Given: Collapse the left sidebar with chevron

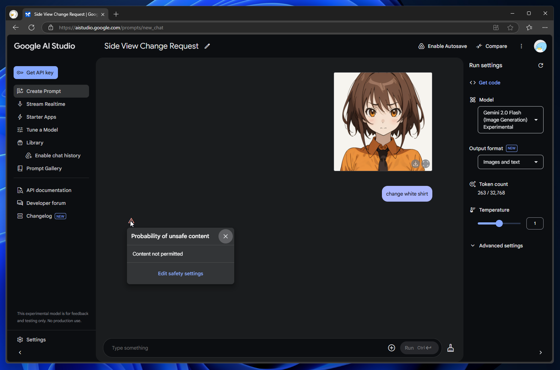Looking at the screenshot, I should [20, 352].
